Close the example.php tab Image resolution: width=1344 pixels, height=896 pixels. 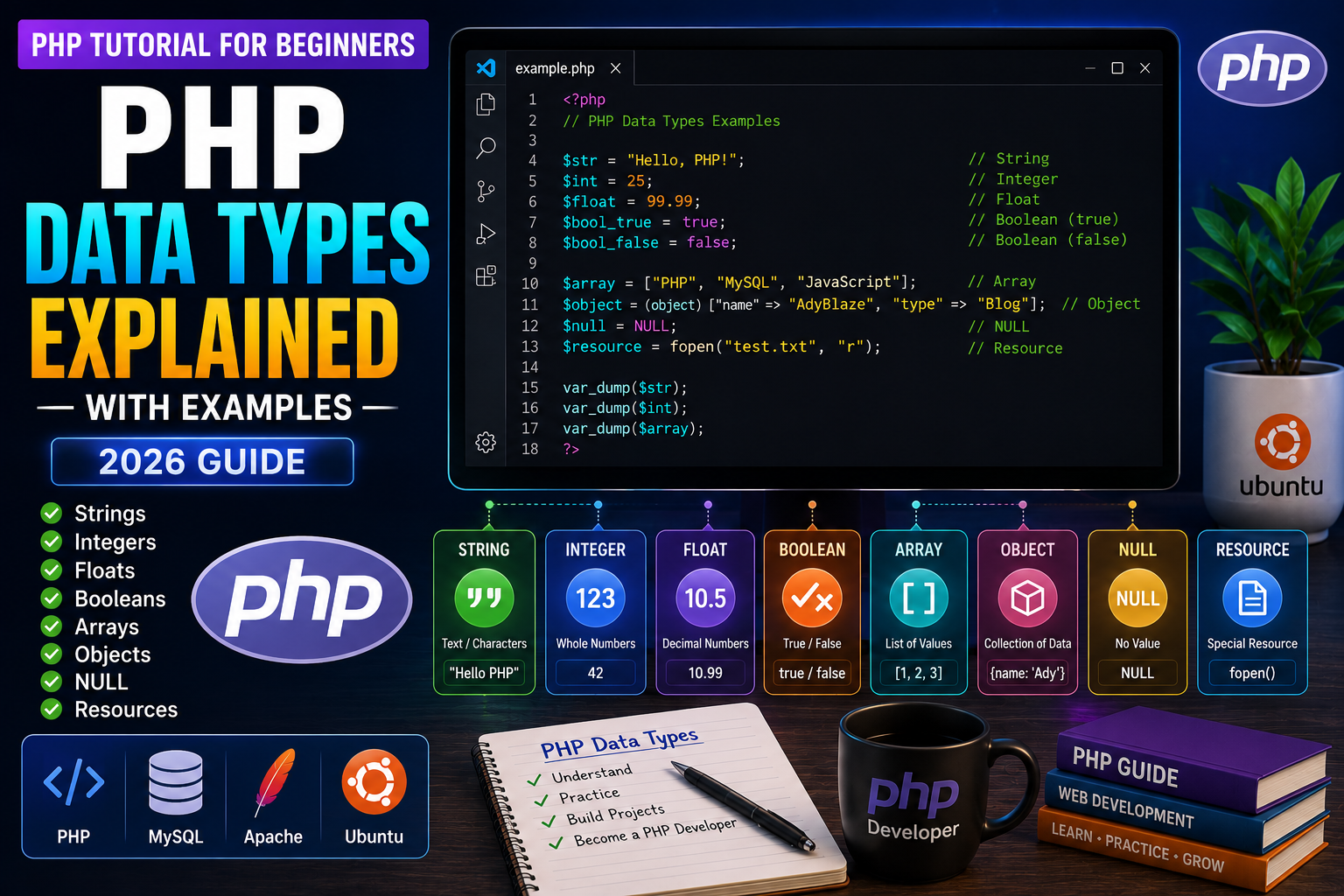pos(616,67)
